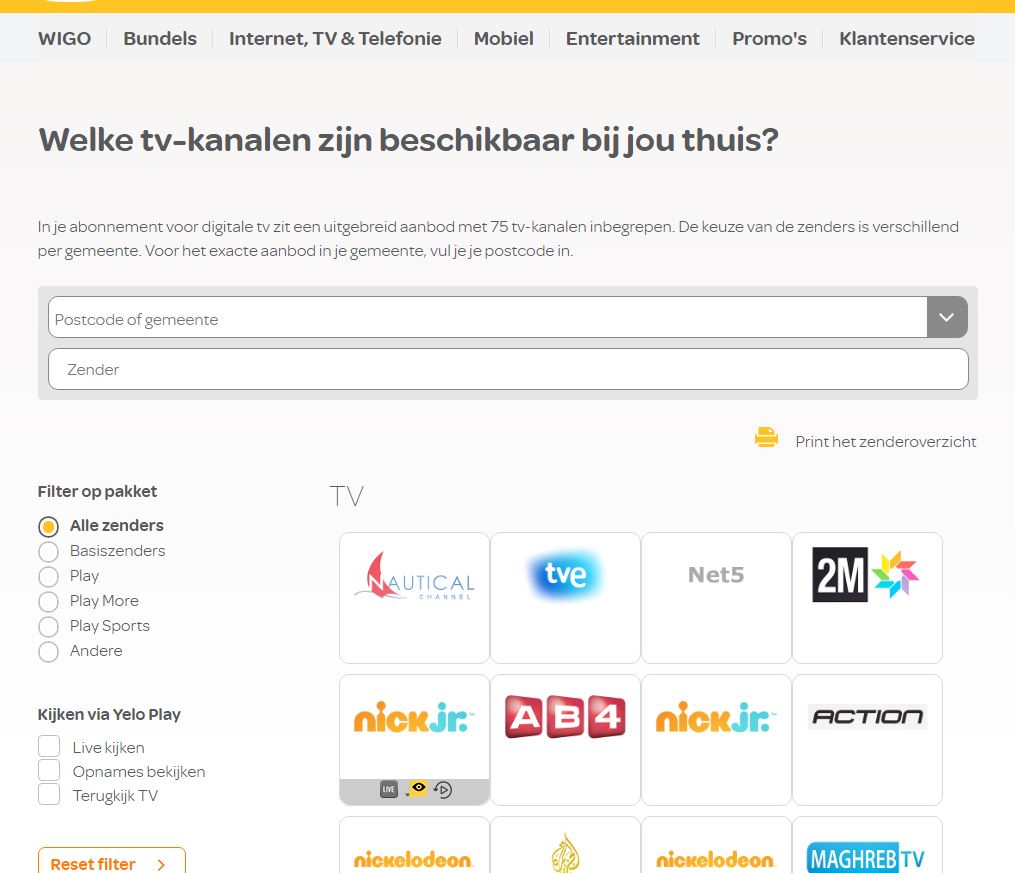Select the Andere filter option
The height and width of the screenshot is (873, 1015).
pyautogui.click(x=49, y=652)
